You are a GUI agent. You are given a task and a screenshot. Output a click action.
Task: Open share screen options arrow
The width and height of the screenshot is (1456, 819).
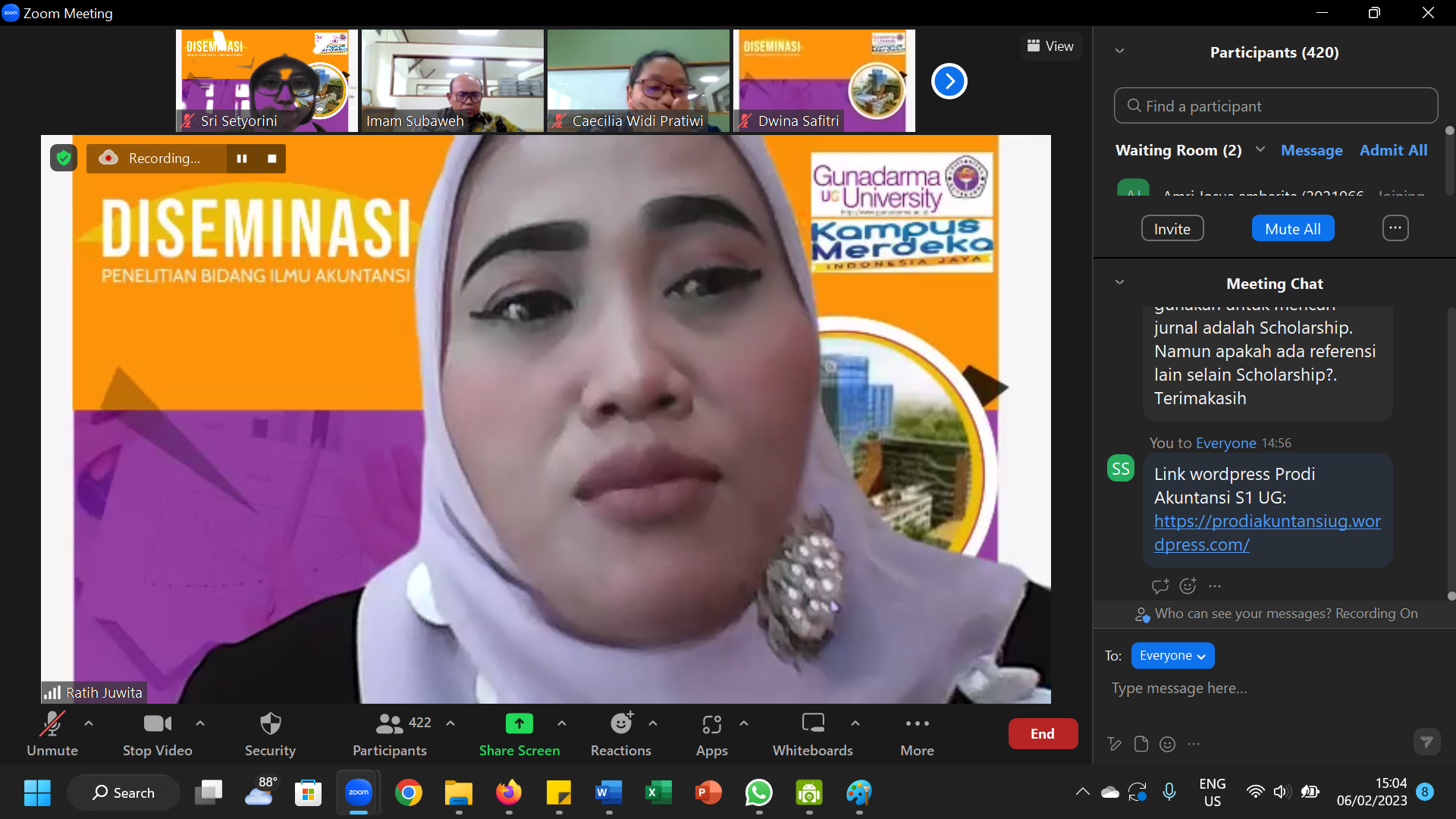(x=562, y=723)
